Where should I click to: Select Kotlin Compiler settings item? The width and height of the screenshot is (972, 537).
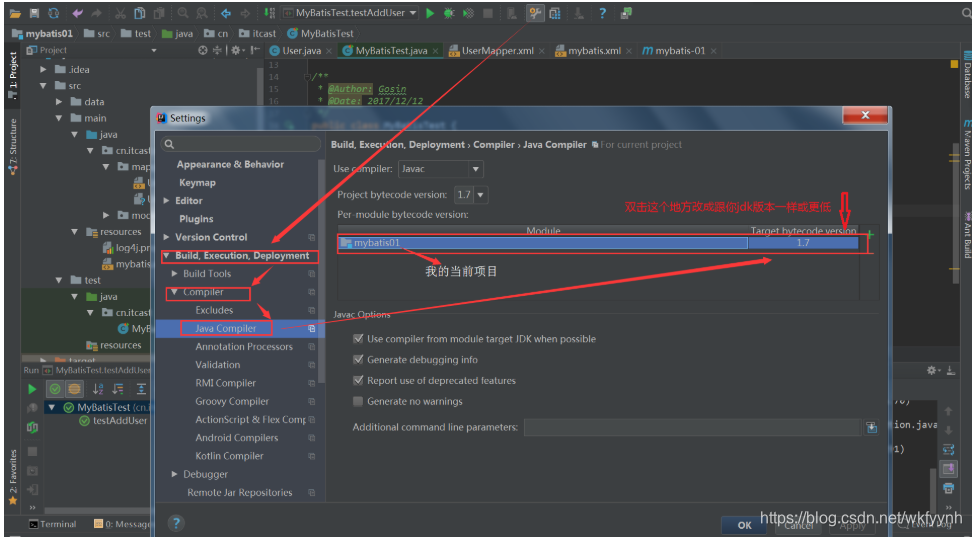[229, 456]
